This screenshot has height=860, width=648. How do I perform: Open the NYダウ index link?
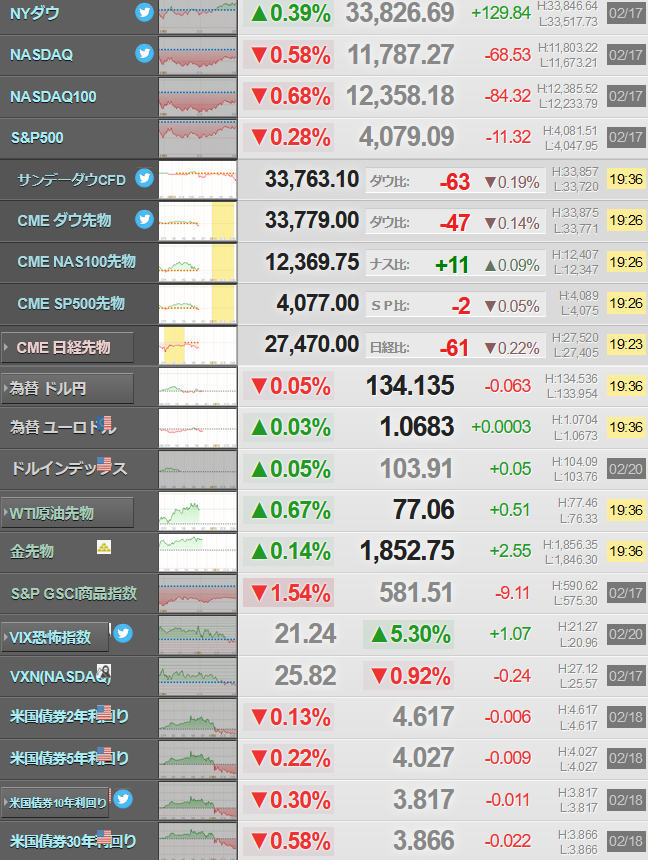(35, 13)
